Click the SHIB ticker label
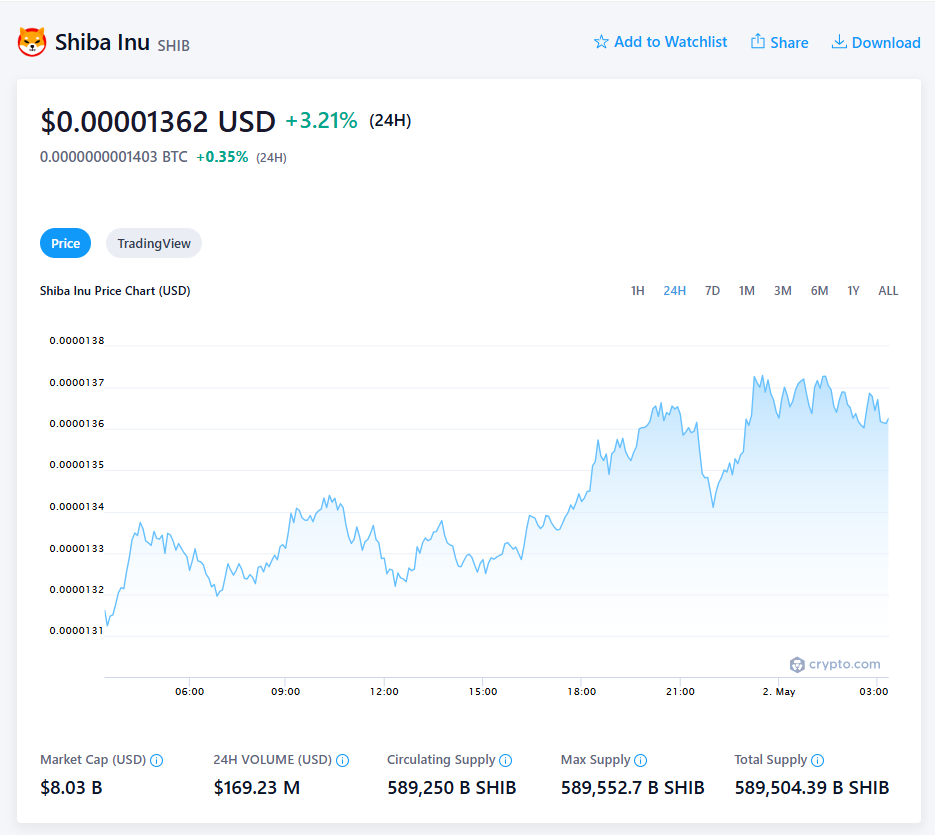This screenshot has width=935, height=835. [x=174, y=45]
